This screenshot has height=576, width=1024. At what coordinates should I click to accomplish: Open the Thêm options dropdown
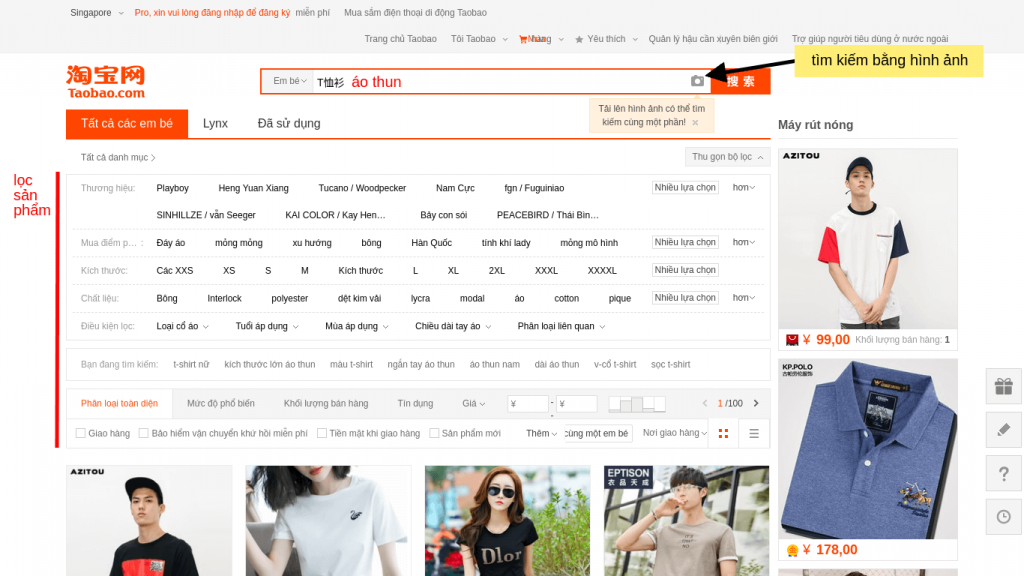point(541,433)
